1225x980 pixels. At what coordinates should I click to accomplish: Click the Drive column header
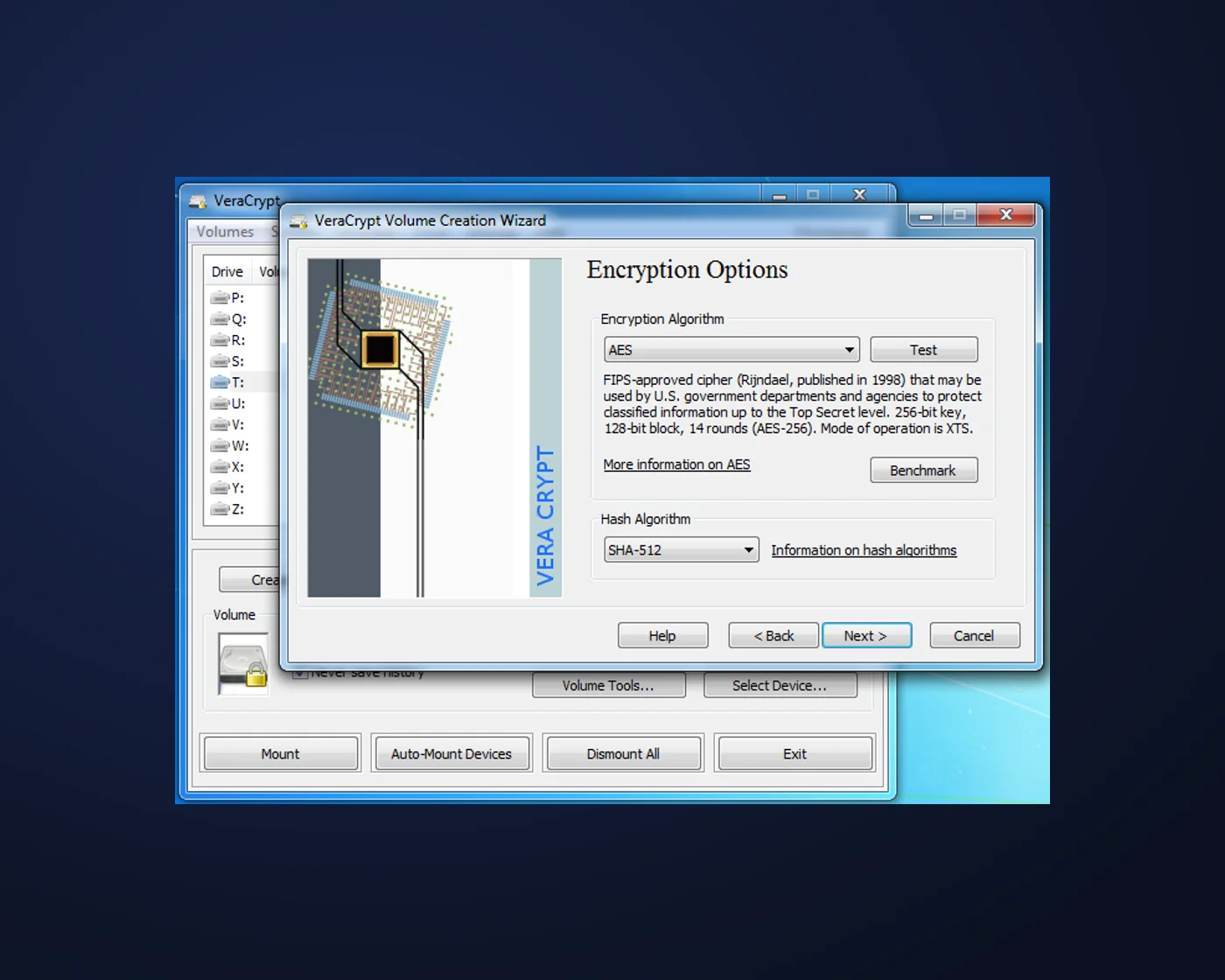[227, 272]
